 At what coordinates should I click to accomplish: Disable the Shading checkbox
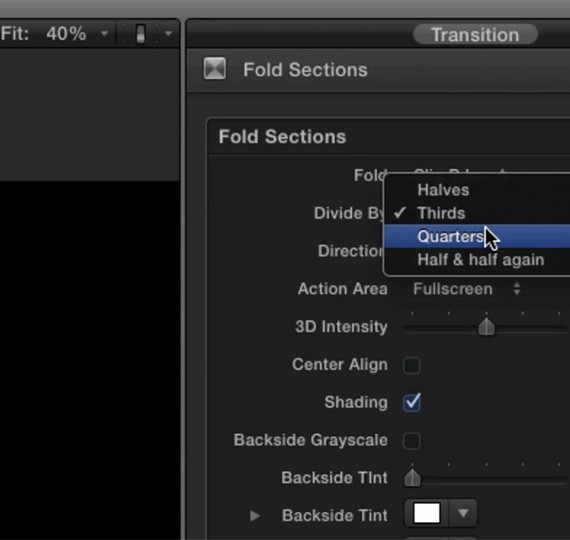coord(412,403)
